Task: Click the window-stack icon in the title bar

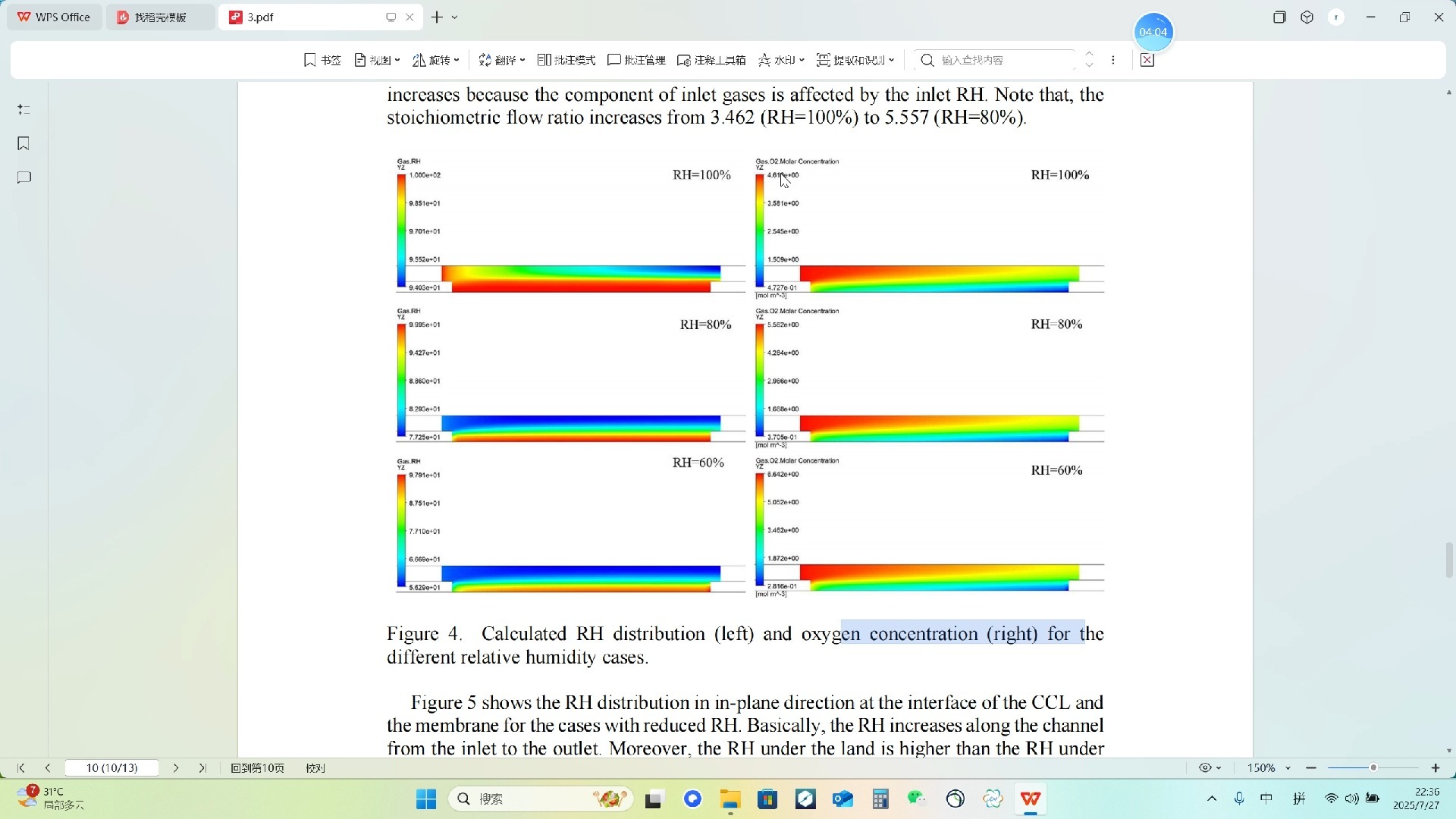Action: (1279, 17)
